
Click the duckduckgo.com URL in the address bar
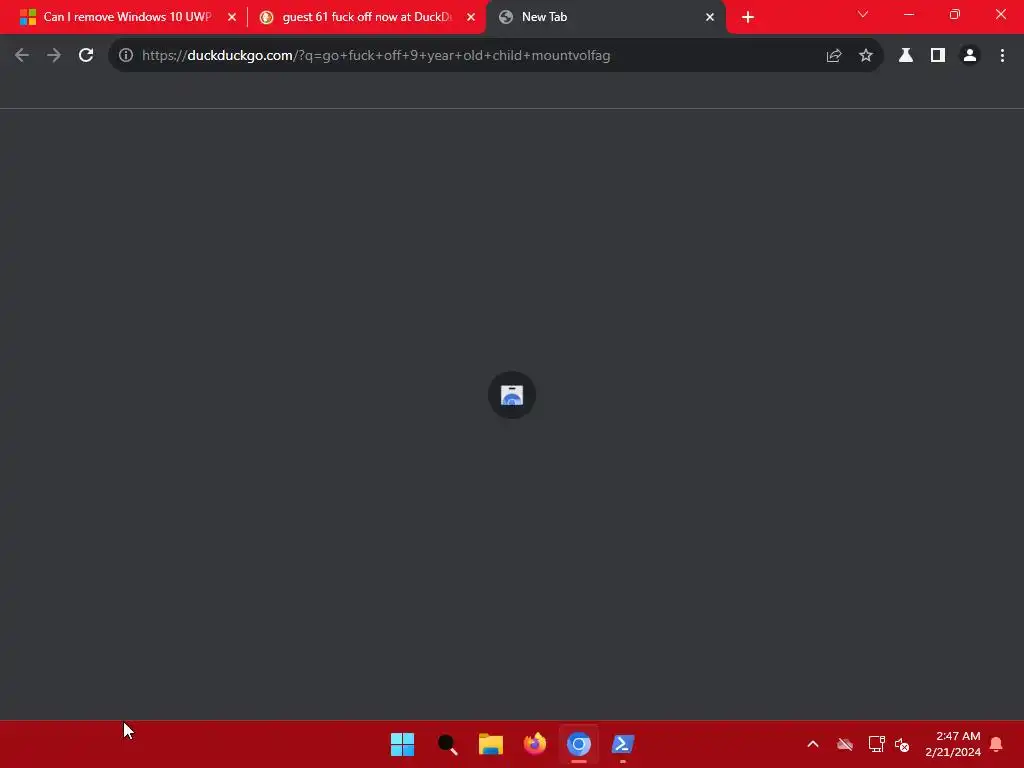pos(376,56)
